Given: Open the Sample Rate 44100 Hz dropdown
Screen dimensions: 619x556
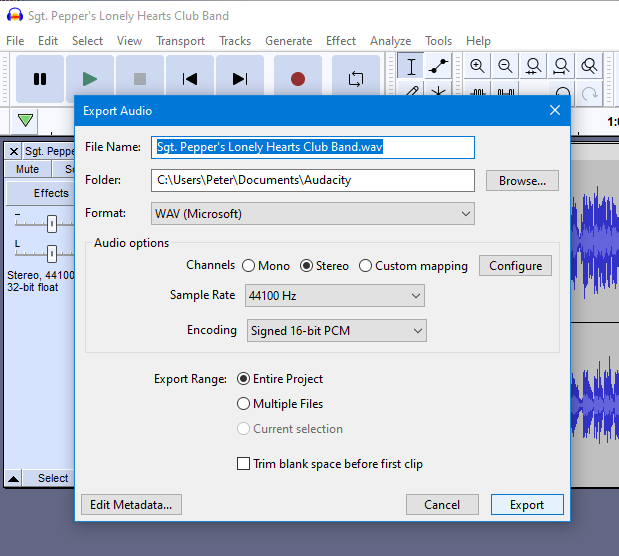Looking at the screenshot, I should pos(335,295).
